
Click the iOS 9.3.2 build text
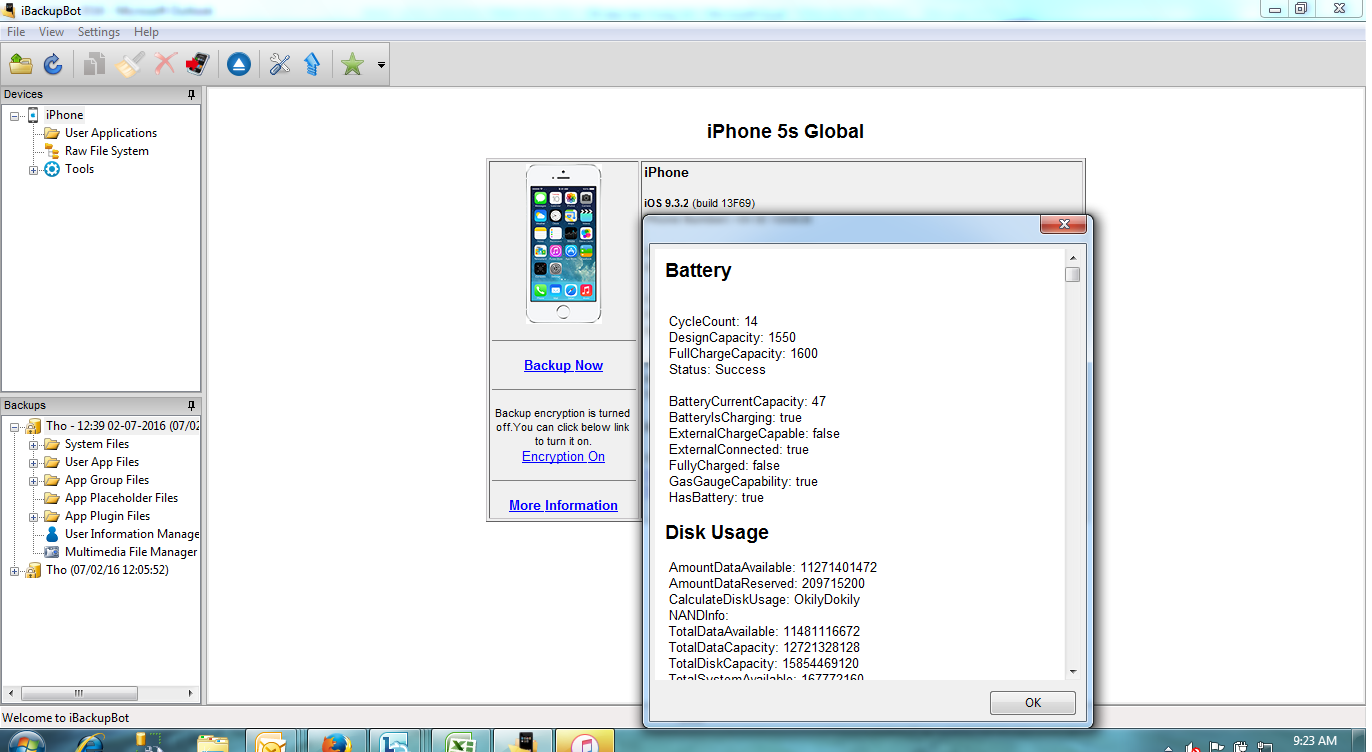pyautogui.click(x=699, y=203)
